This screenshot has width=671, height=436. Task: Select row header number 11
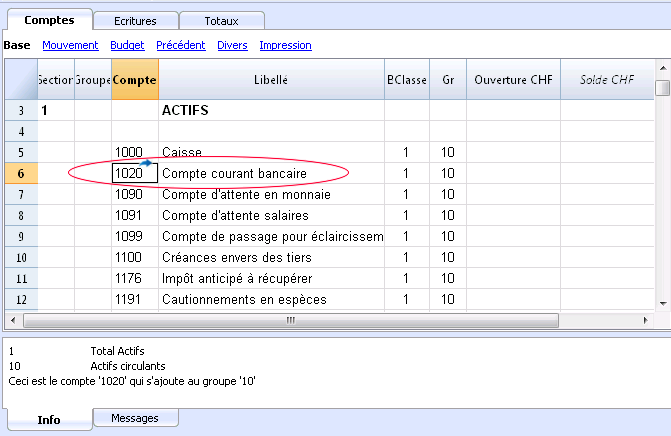coord(21,278)
